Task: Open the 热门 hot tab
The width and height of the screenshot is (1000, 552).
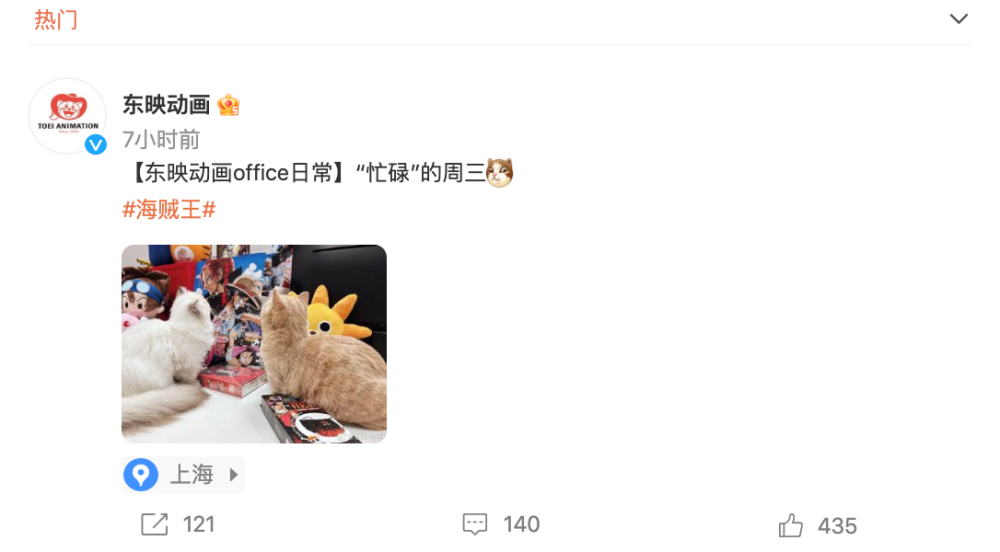Action: [55, 20]
